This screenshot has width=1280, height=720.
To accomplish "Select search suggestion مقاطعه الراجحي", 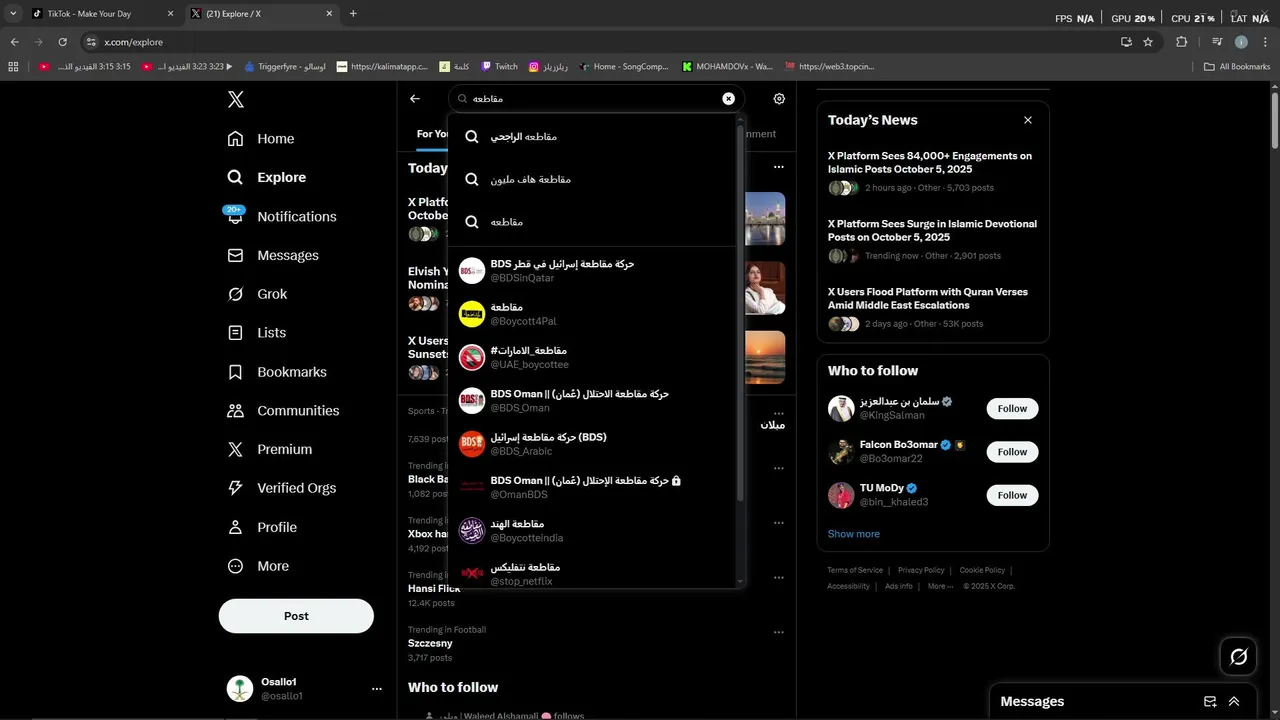I will [x=592, y=136].
